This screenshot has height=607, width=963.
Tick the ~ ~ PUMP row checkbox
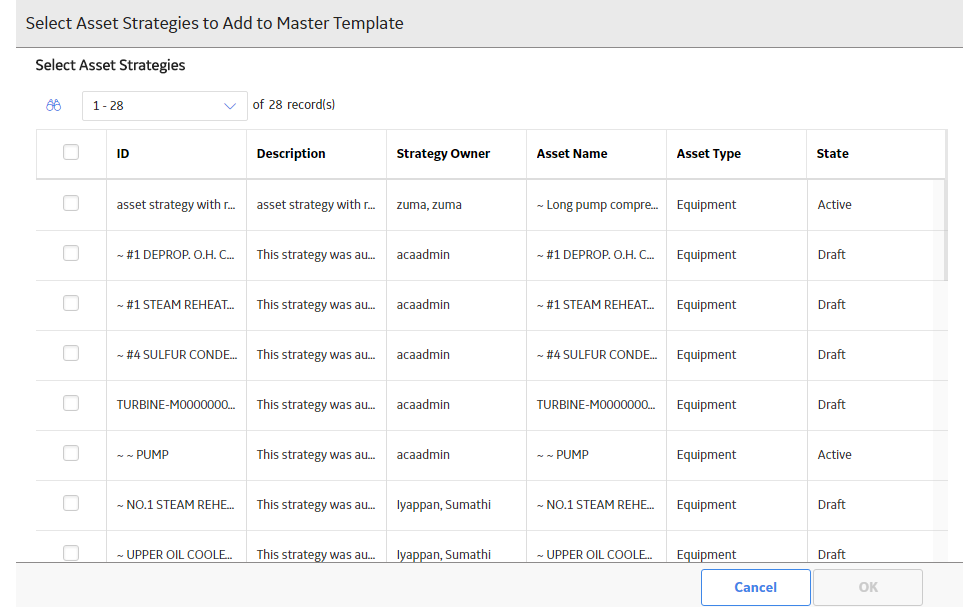71,453
